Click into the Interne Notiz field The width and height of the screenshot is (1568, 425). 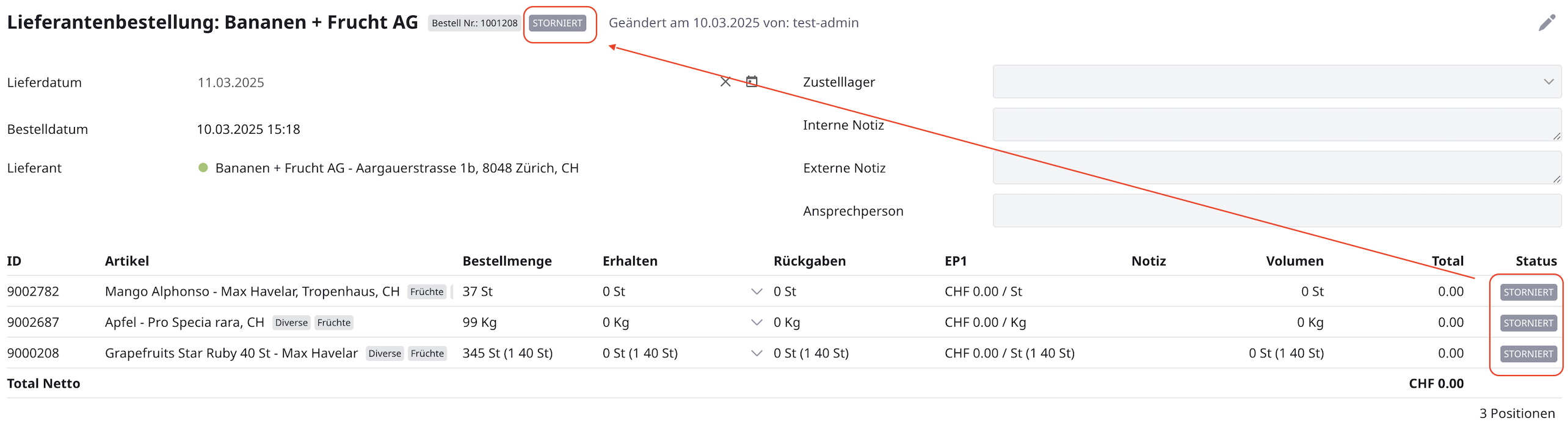point(1276,125)
